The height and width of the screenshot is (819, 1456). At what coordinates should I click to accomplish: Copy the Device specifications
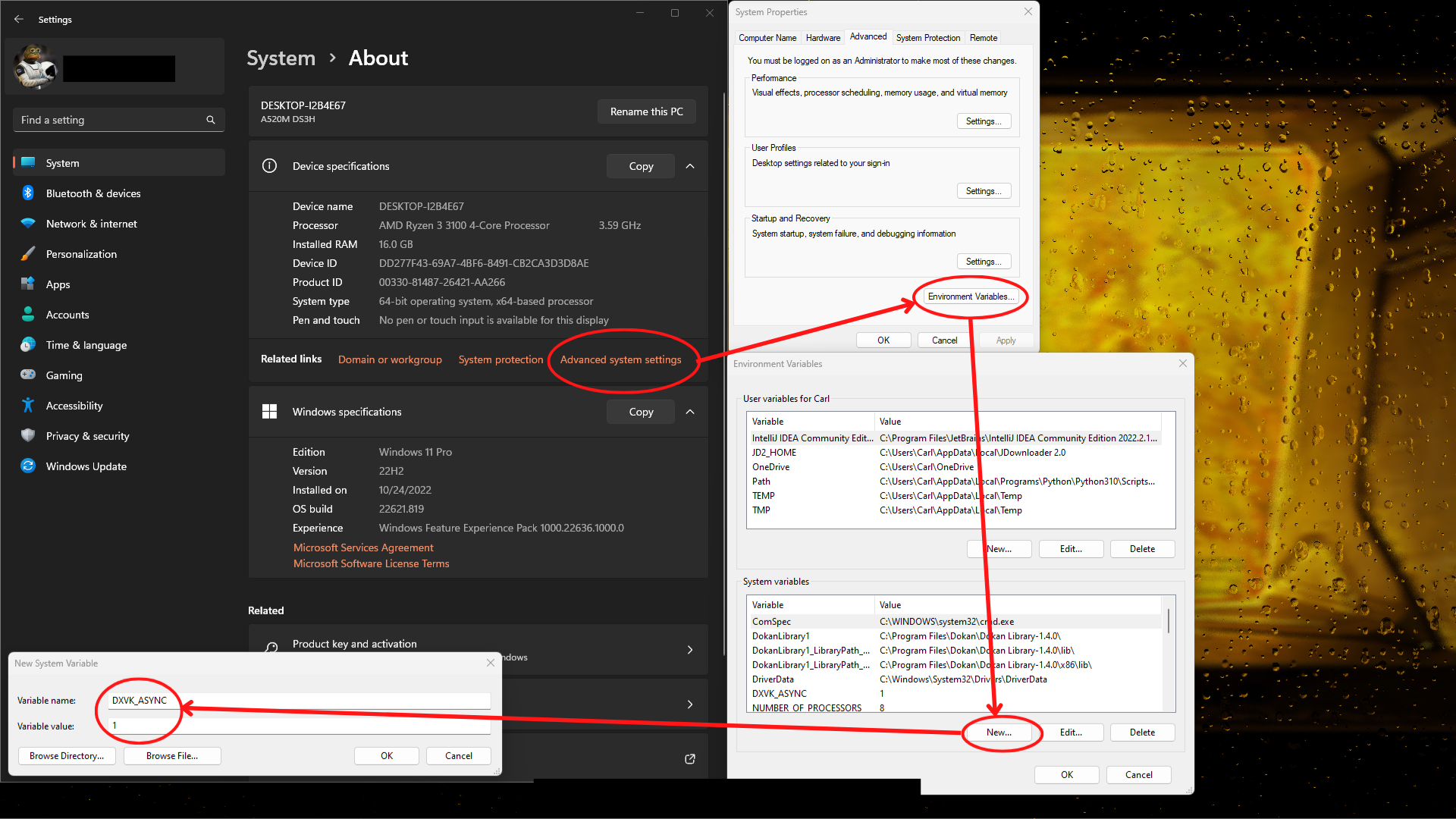pos(641,166)
